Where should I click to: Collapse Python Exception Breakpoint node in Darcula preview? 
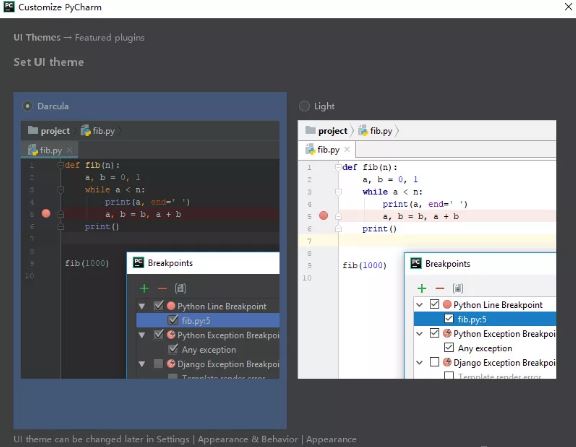tap(142, 335)
